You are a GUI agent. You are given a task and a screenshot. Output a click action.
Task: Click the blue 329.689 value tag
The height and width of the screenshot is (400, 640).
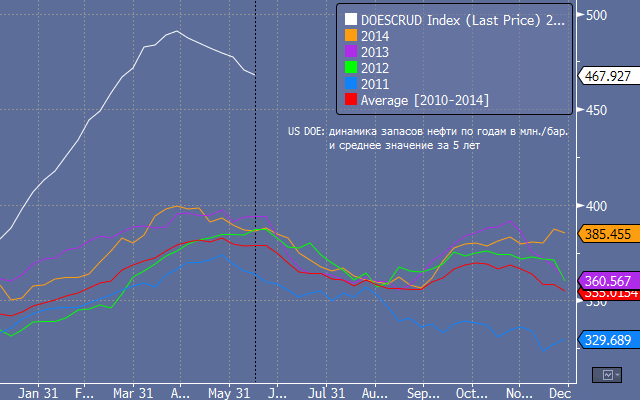point(610,340)
